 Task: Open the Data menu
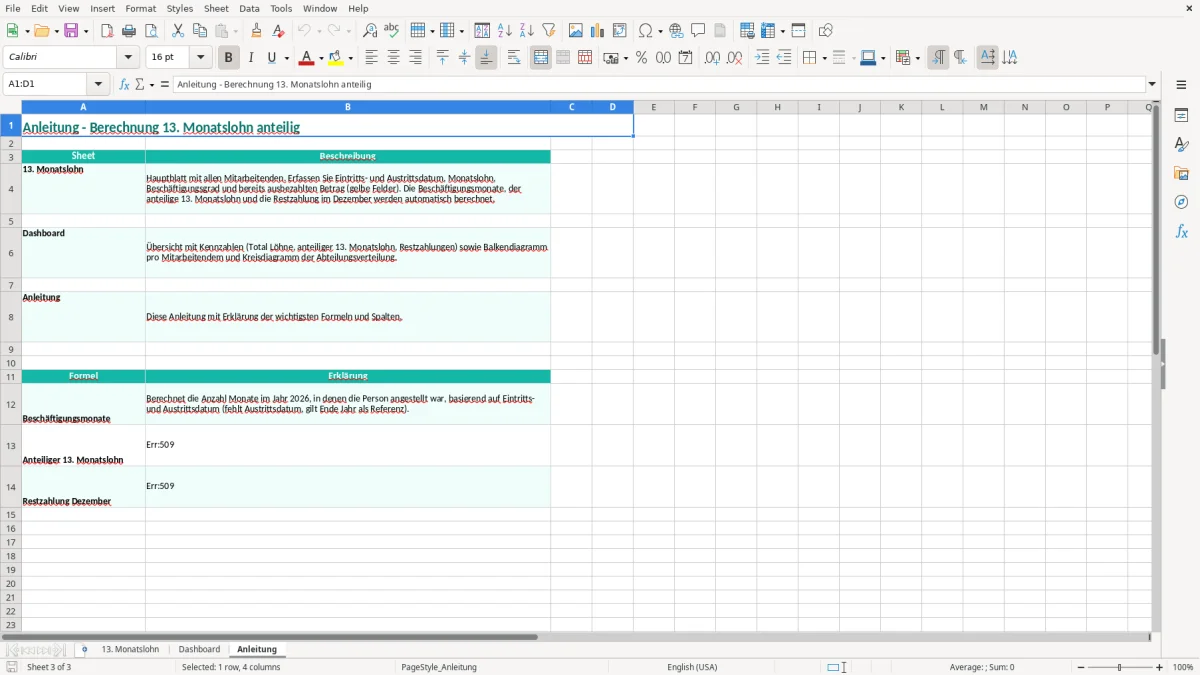point(249,8)
